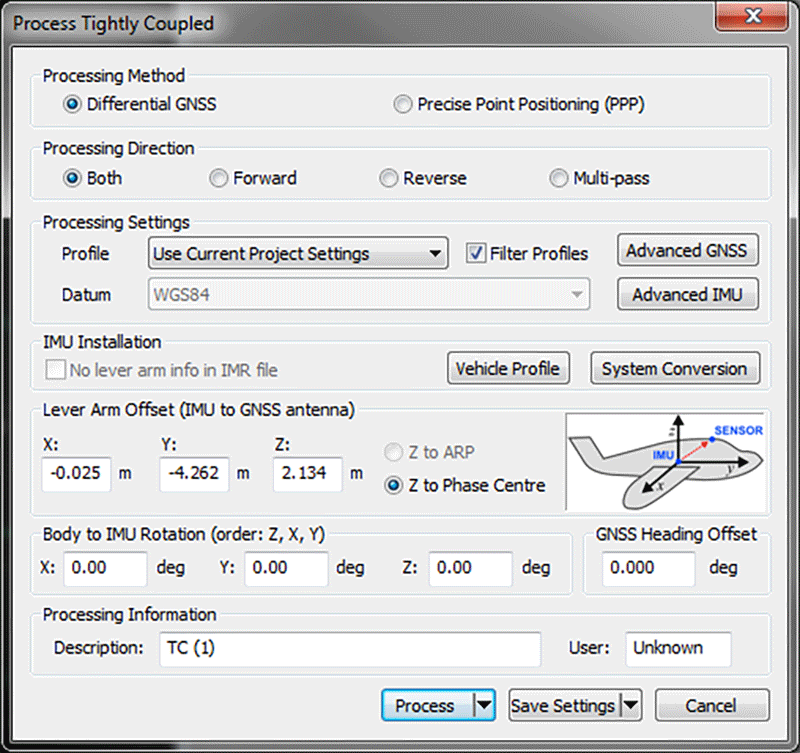Expand Save Settings dropdown arrow
800x753 pixels.
point(631,706)
